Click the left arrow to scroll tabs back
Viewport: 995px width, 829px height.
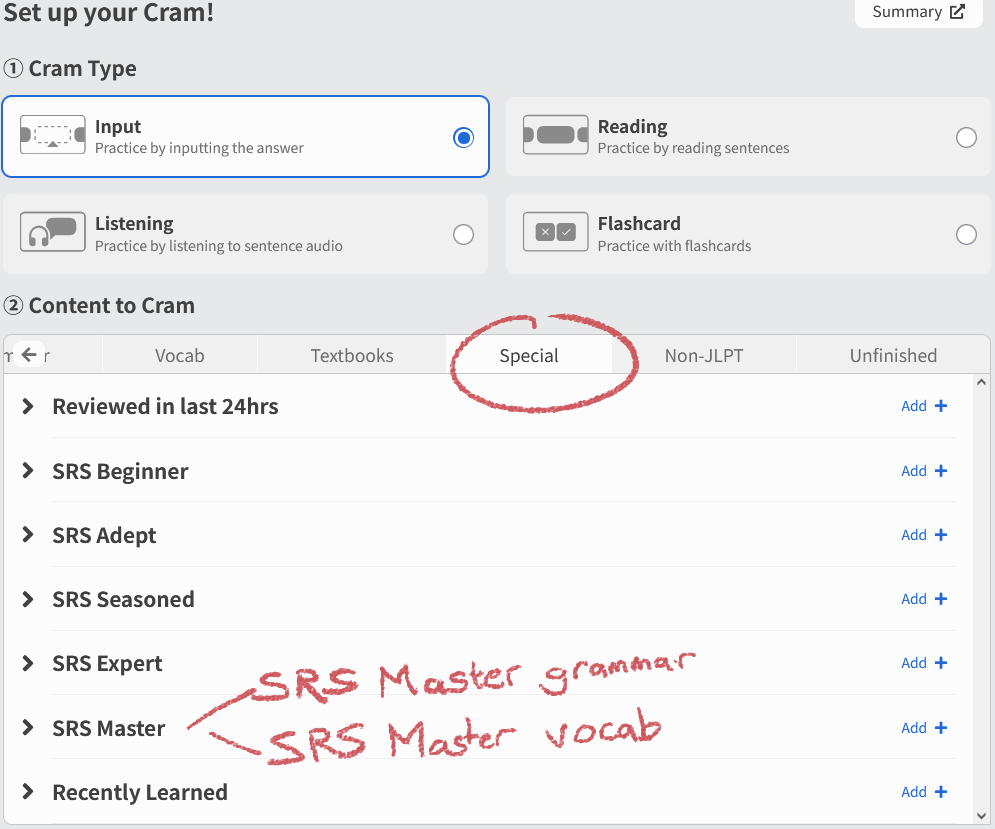[x=29, y=355]
